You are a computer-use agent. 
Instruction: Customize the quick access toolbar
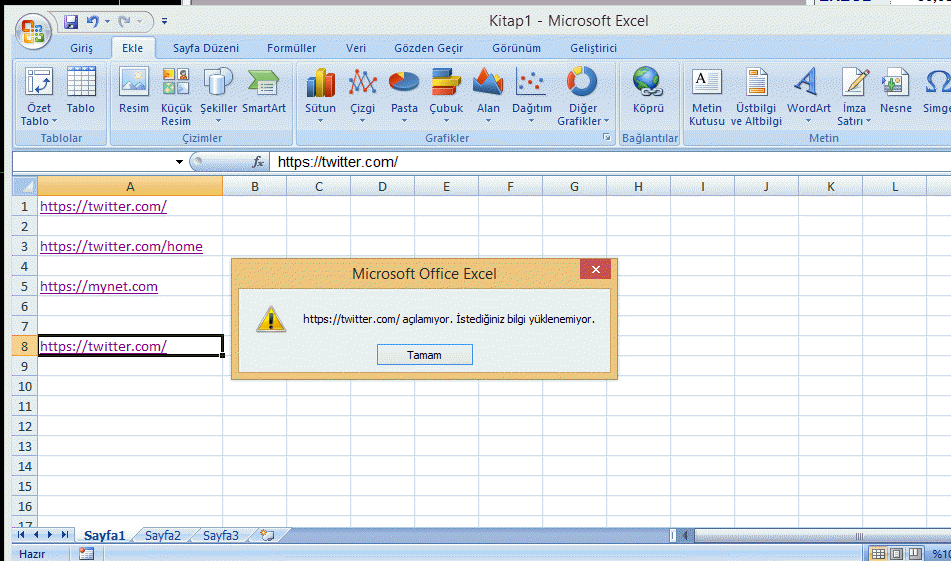[x=164, y=22]
